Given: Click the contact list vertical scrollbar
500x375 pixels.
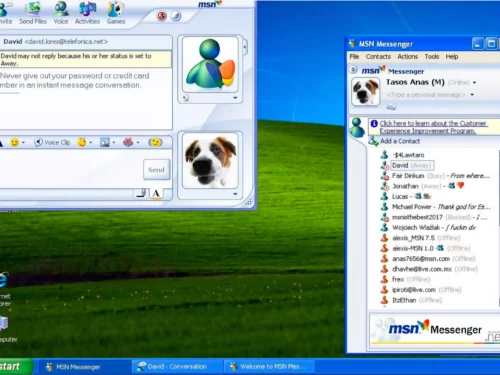Looking at the screenshot, I should click(x=498, y=227).
